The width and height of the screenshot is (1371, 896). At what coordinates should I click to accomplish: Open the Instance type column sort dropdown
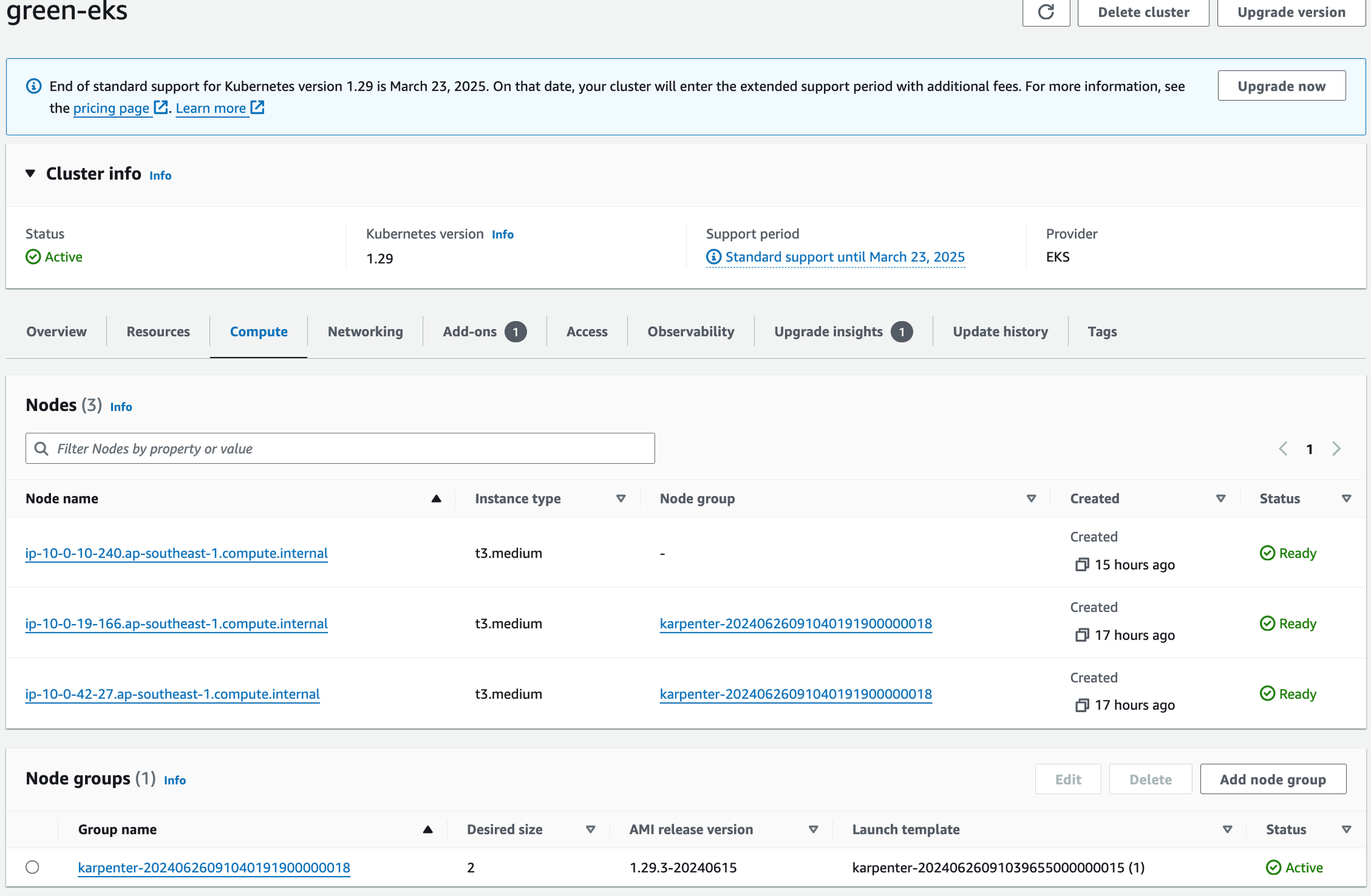[x=620, y=499]
